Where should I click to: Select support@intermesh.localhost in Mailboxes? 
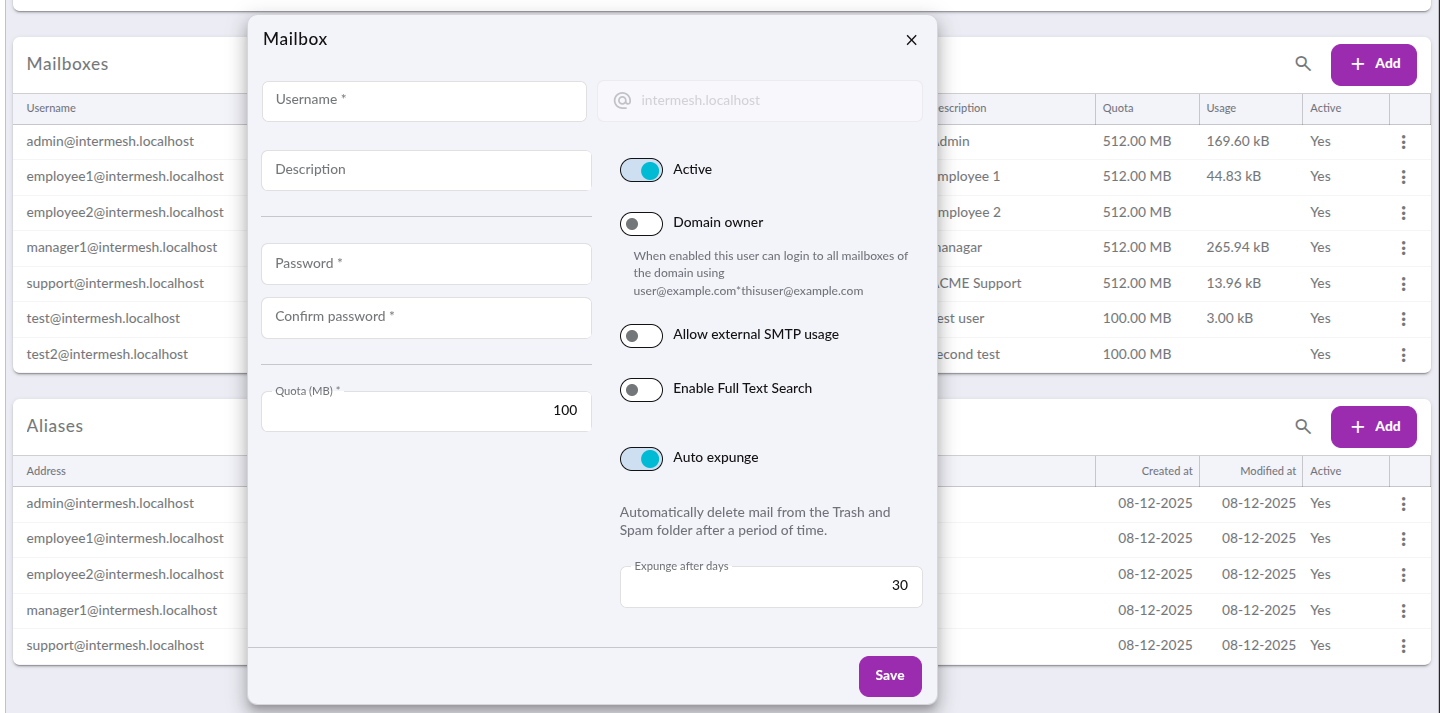(115, 284)
